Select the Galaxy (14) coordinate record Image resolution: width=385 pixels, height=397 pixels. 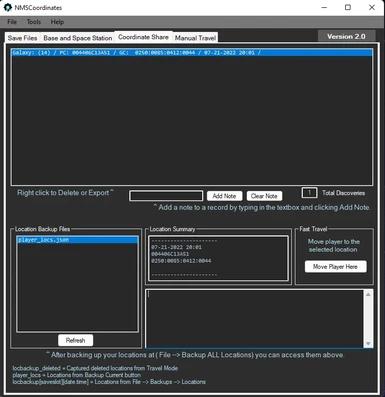click(192, 52)
